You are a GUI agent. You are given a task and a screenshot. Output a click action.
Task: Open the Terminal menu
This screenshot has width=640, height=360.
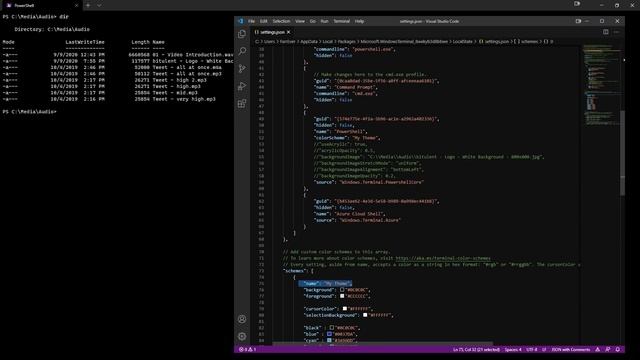coord(342,21)
